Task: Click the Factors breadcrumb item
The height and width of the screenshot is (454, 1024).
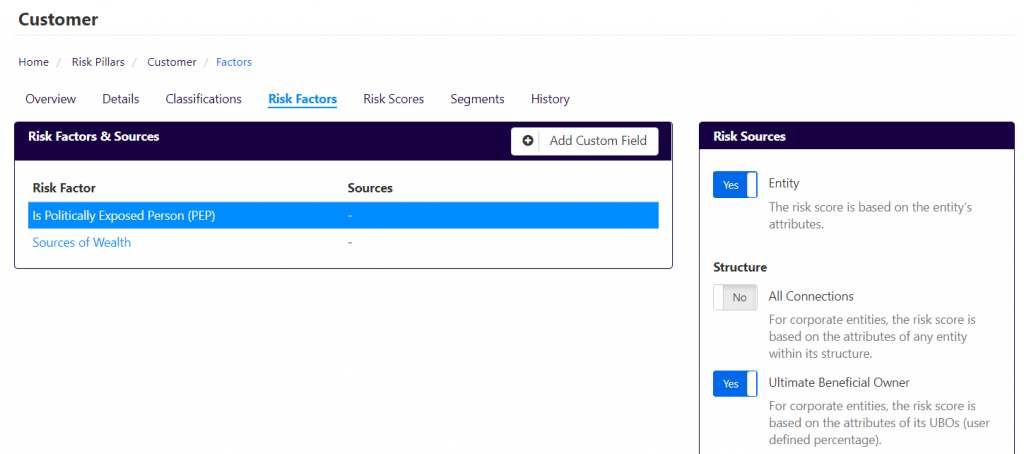Action: [234, 62]
